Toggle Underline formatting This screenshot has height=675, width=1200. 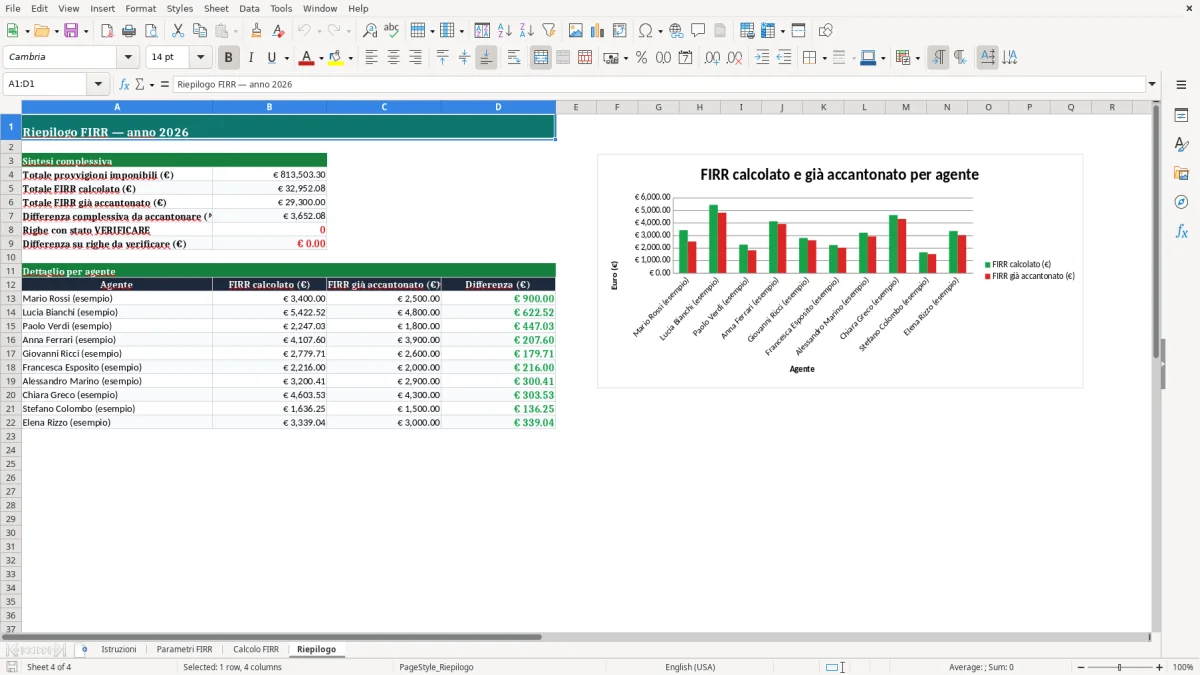click(271, 57)
